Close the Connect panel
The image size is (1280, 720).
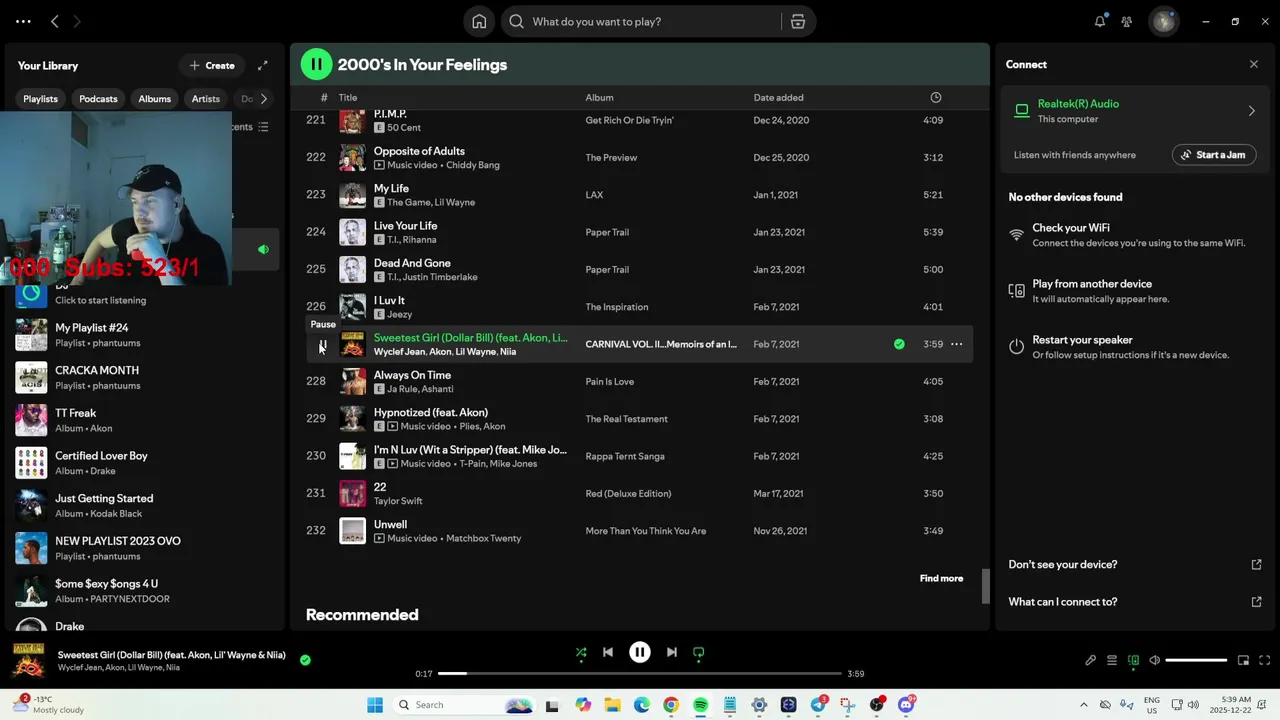point(1254,64)
